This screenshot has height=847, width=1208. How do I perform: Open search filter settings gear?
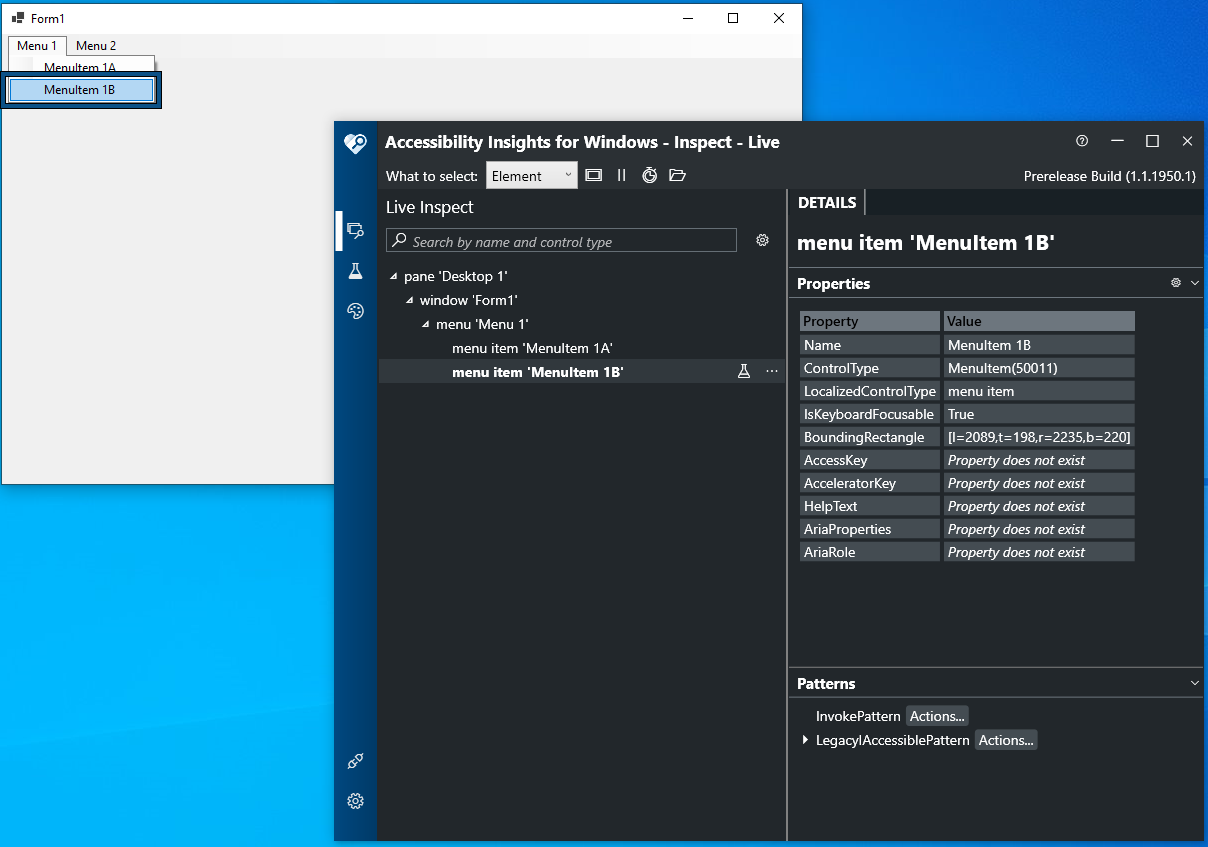762,240
